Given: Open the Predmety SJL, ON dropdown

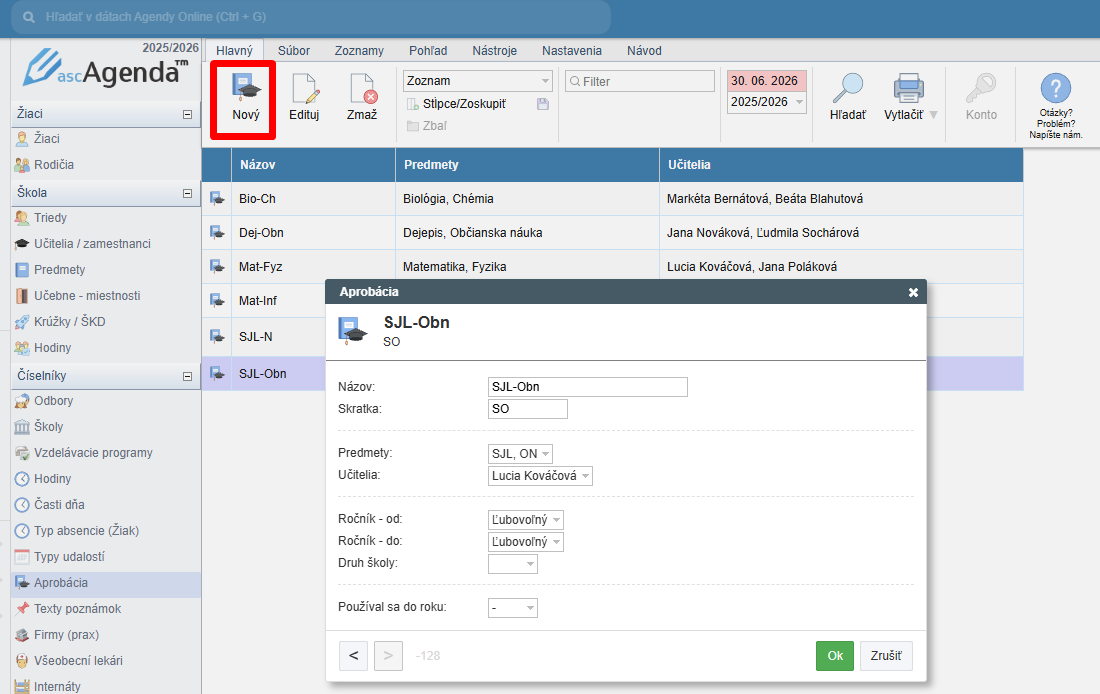Looking at the screenshot, I should point(520,453).
